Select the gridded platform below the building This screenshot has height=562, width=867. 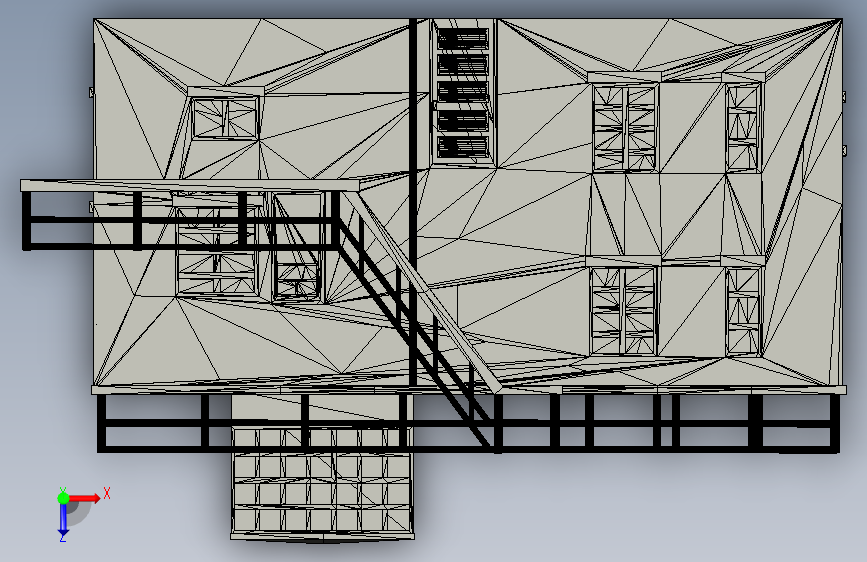point(322,481)
